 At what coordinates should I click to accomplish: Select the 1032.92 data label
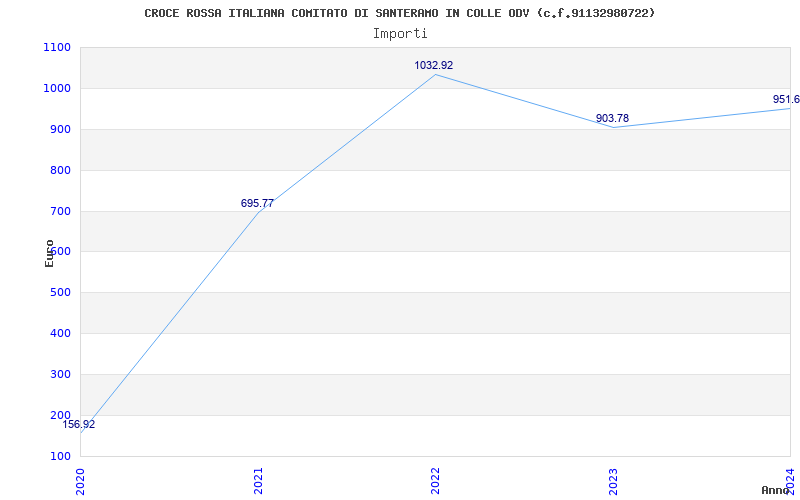[x=434, y=65]
